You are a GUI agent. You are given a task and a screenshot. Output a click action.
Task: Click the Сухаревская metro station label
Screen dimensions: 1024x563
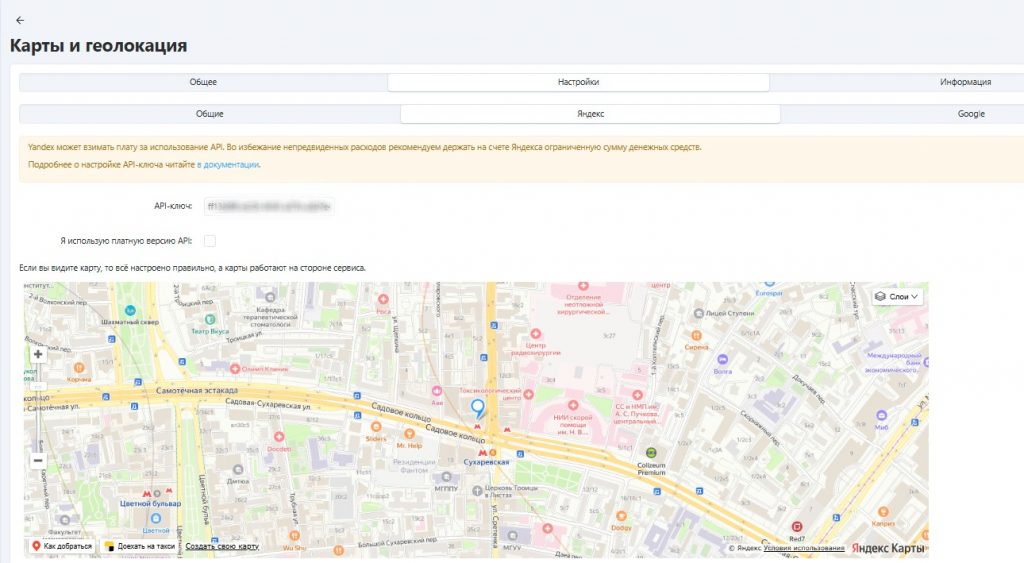tap(486, 462)
